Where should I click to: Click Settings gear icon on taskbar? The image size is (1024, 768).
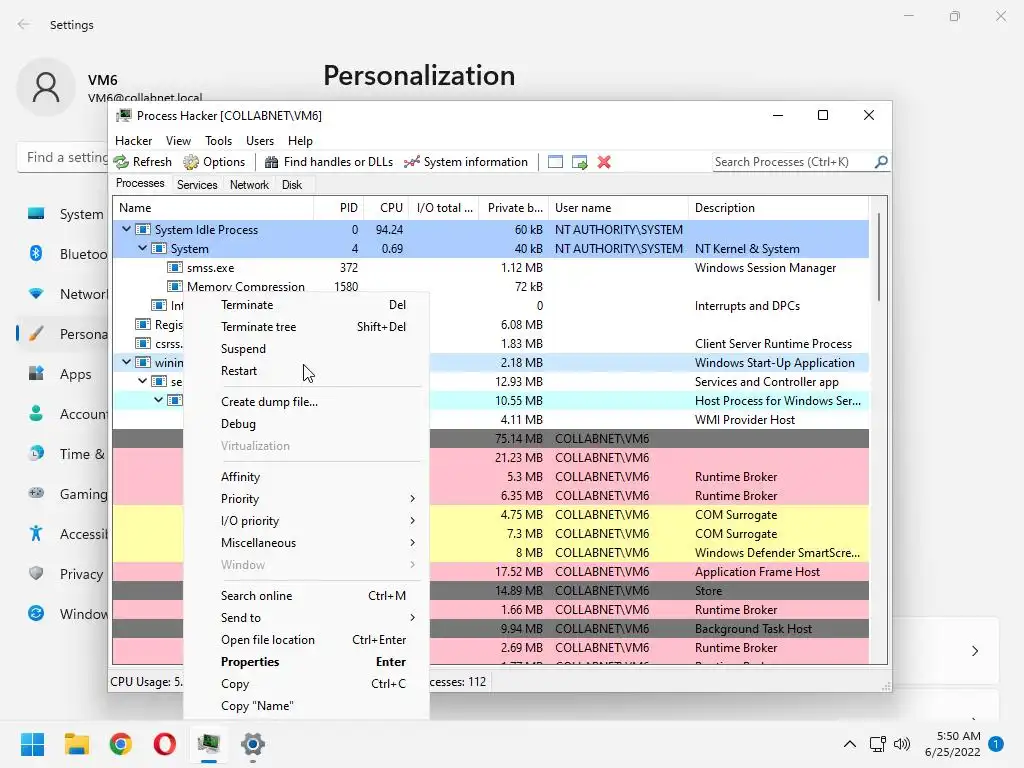coord(253,744)
